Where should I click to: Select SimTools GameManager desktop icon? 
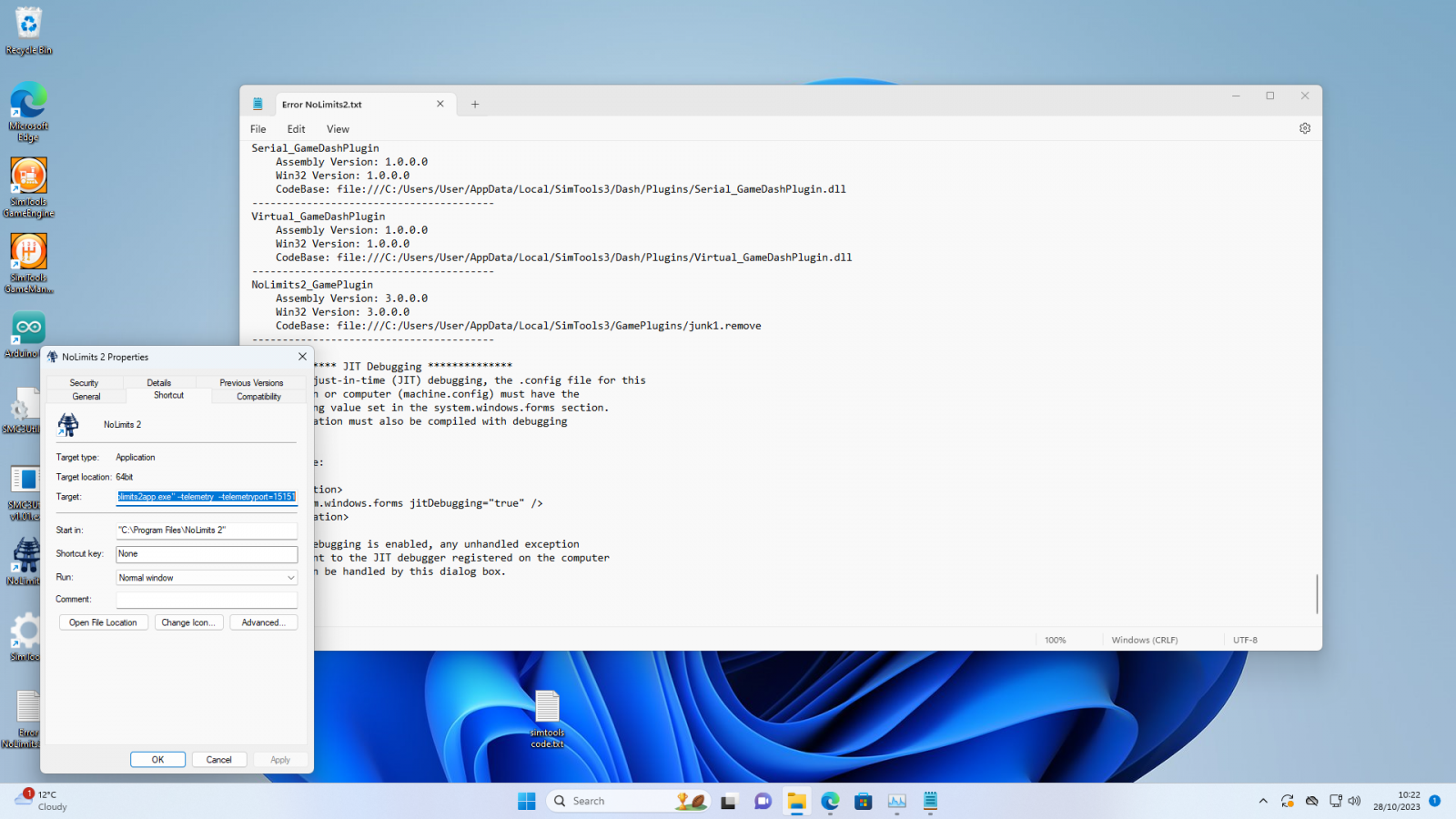pos(29,264)
